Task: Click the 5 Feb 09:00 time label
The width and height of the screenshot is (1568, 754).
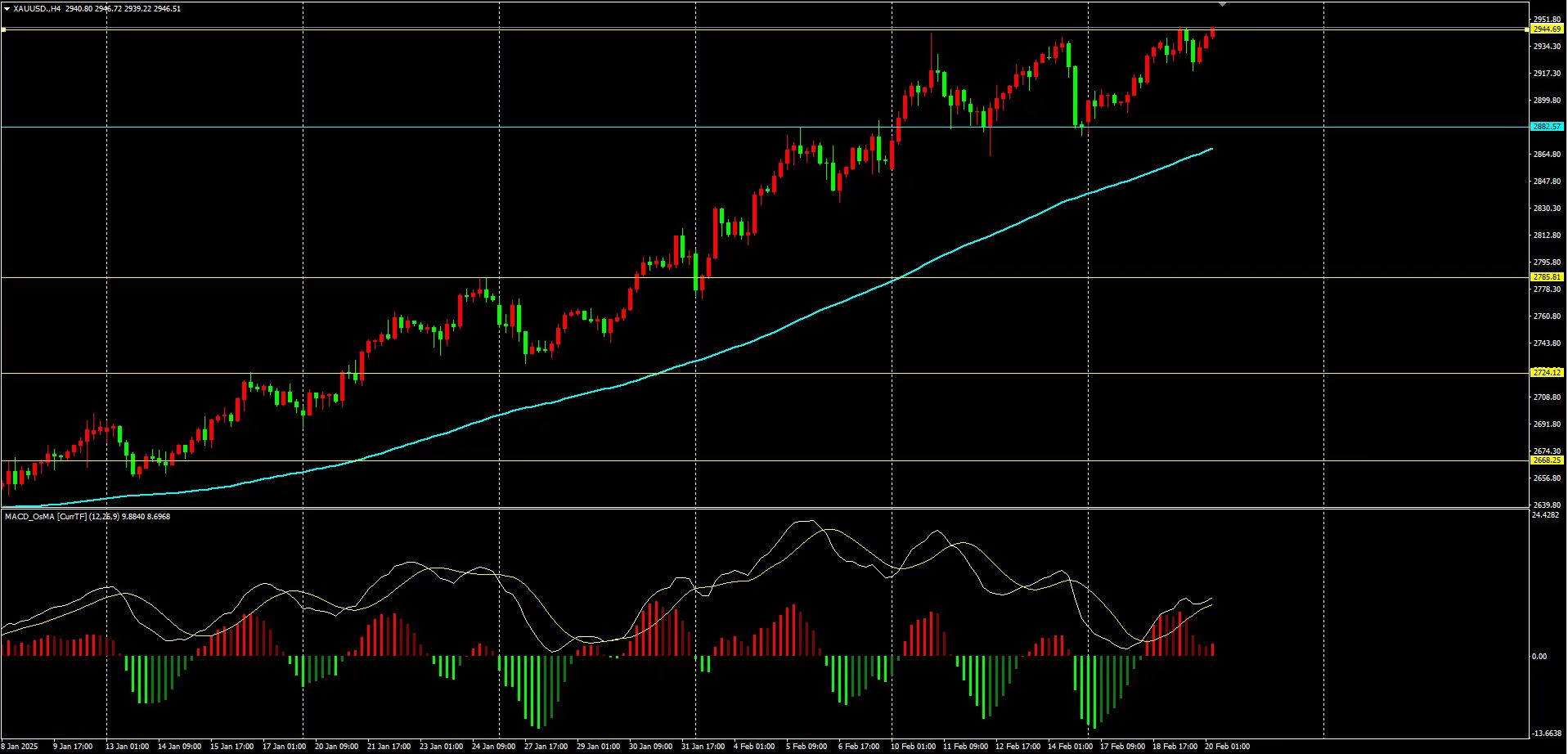Action: coord(806,747)
